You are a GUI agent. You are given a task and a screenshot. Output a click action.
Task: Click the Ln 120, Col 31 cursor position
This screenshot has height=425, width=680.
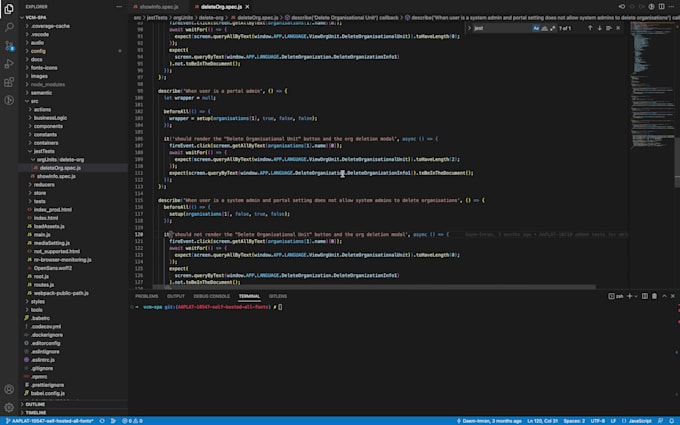tap(543, 421)
